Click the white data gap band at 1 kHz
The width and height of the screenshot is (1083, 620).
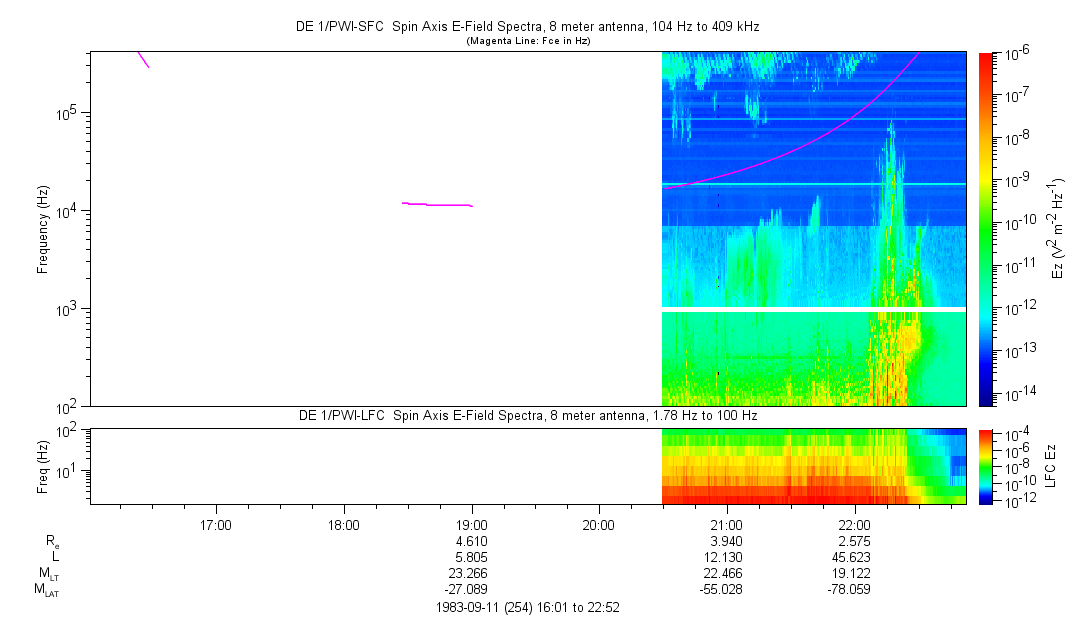click(813, 310)
